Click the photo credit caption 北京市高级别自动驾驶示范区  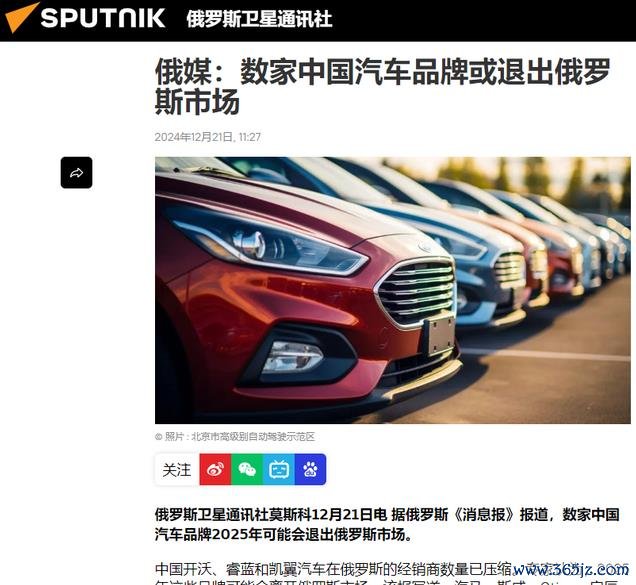pyautogui.click(x=253, y=437)
